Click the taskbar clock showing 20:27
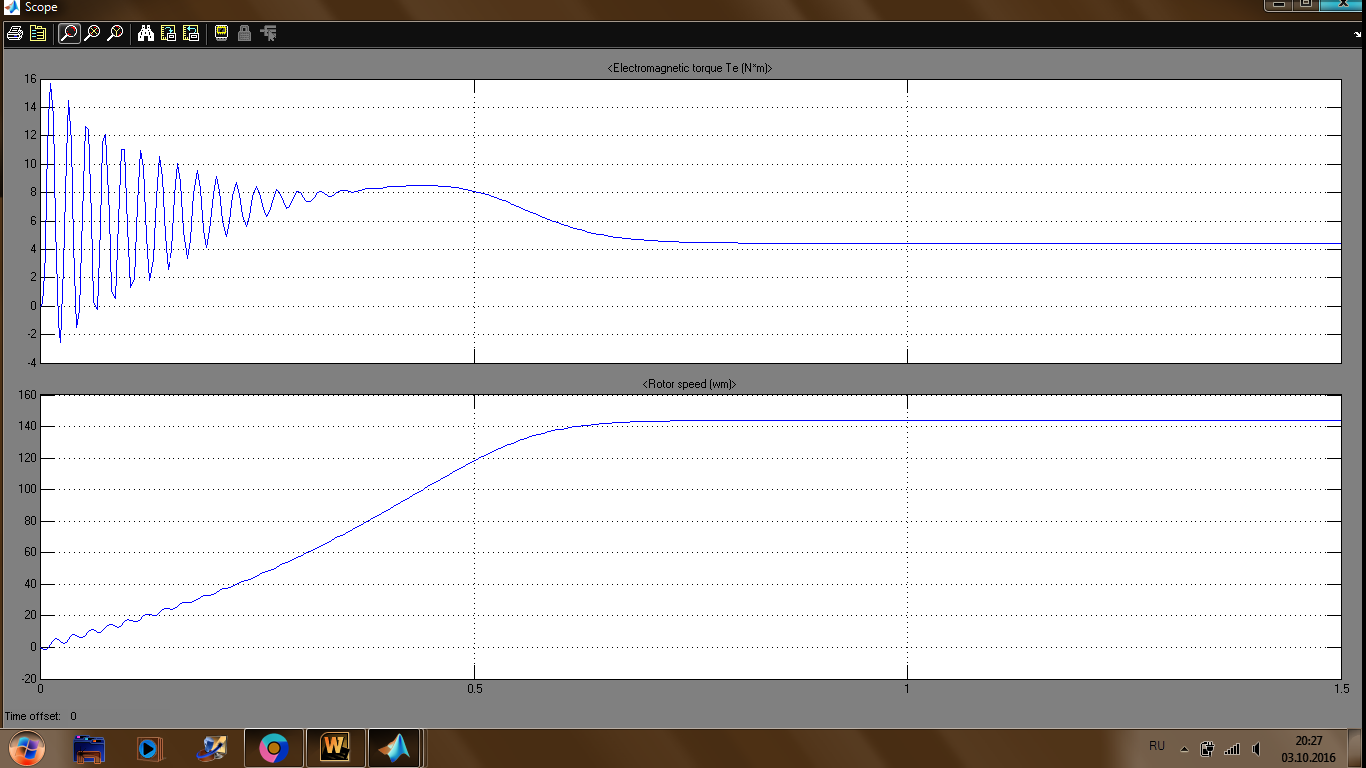Image resolution: width=1366 pixels, height=768 pixels. coord(1309,749)
